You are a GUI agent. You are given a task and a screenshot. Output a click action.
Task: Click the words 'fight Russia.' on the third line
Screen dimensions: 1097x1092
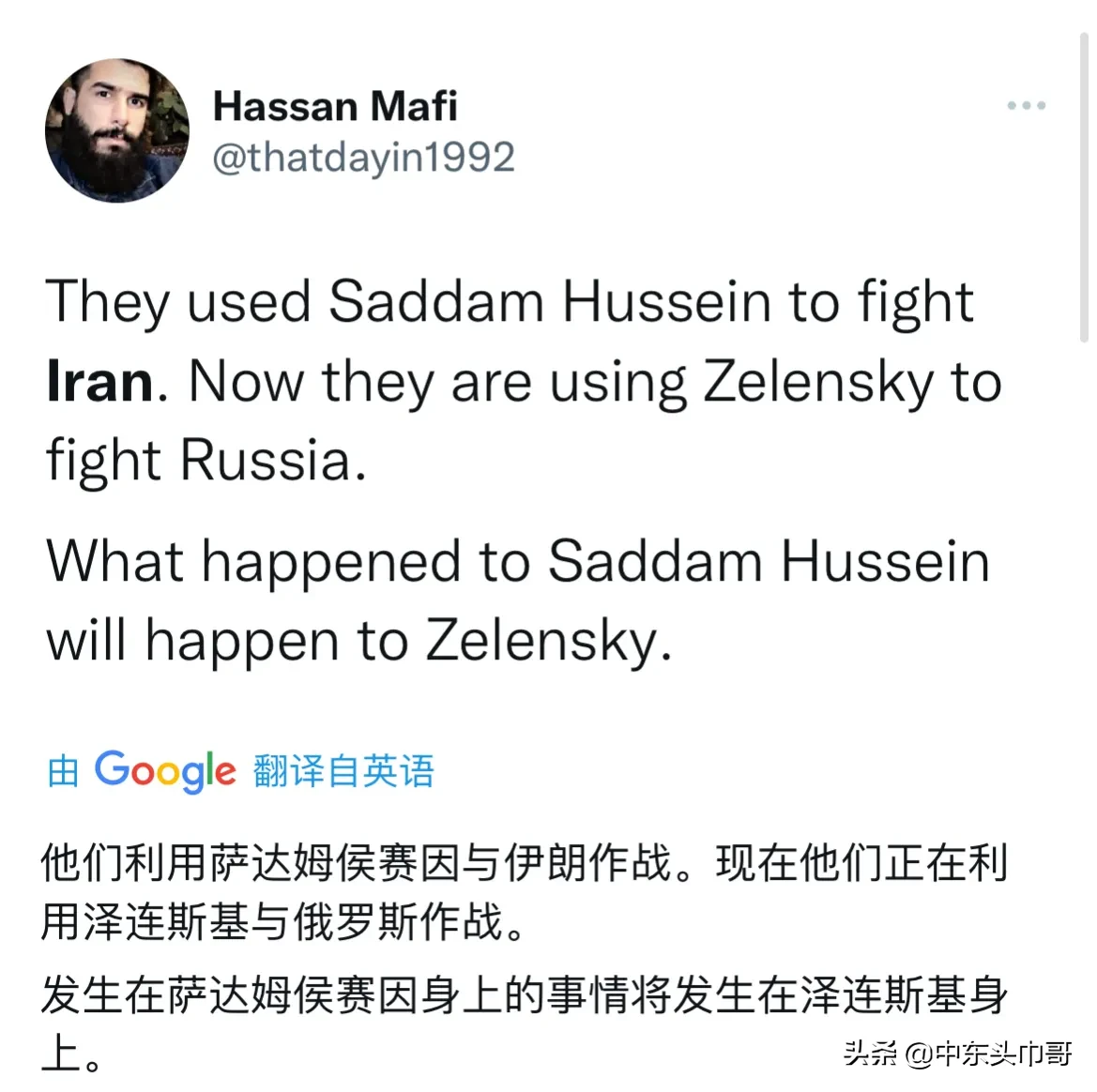coord(206,462)
